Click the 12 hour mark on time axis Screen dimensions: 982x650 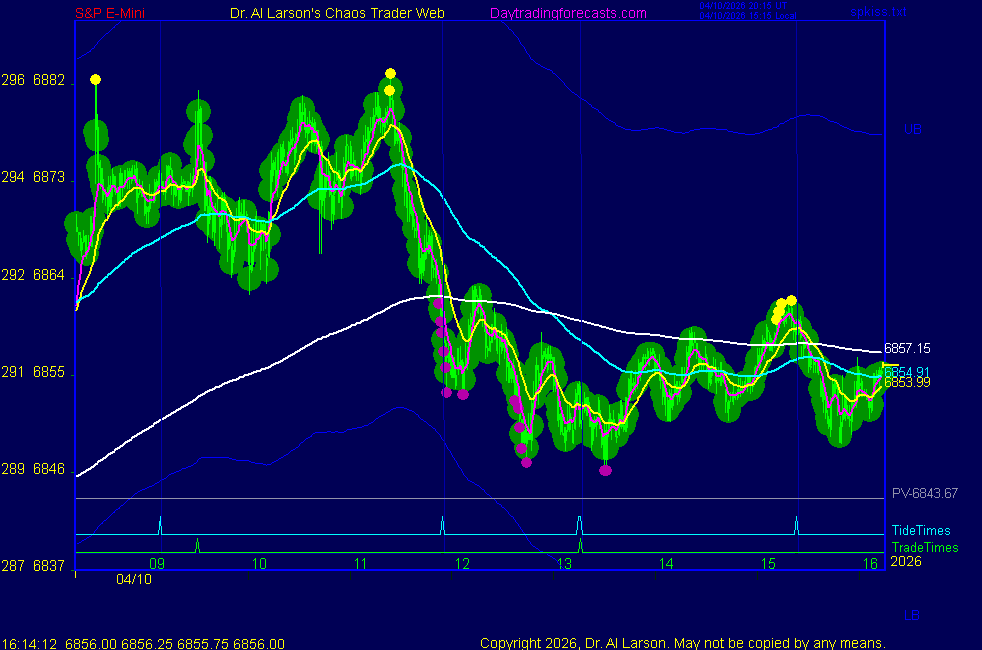pos(461,564)
